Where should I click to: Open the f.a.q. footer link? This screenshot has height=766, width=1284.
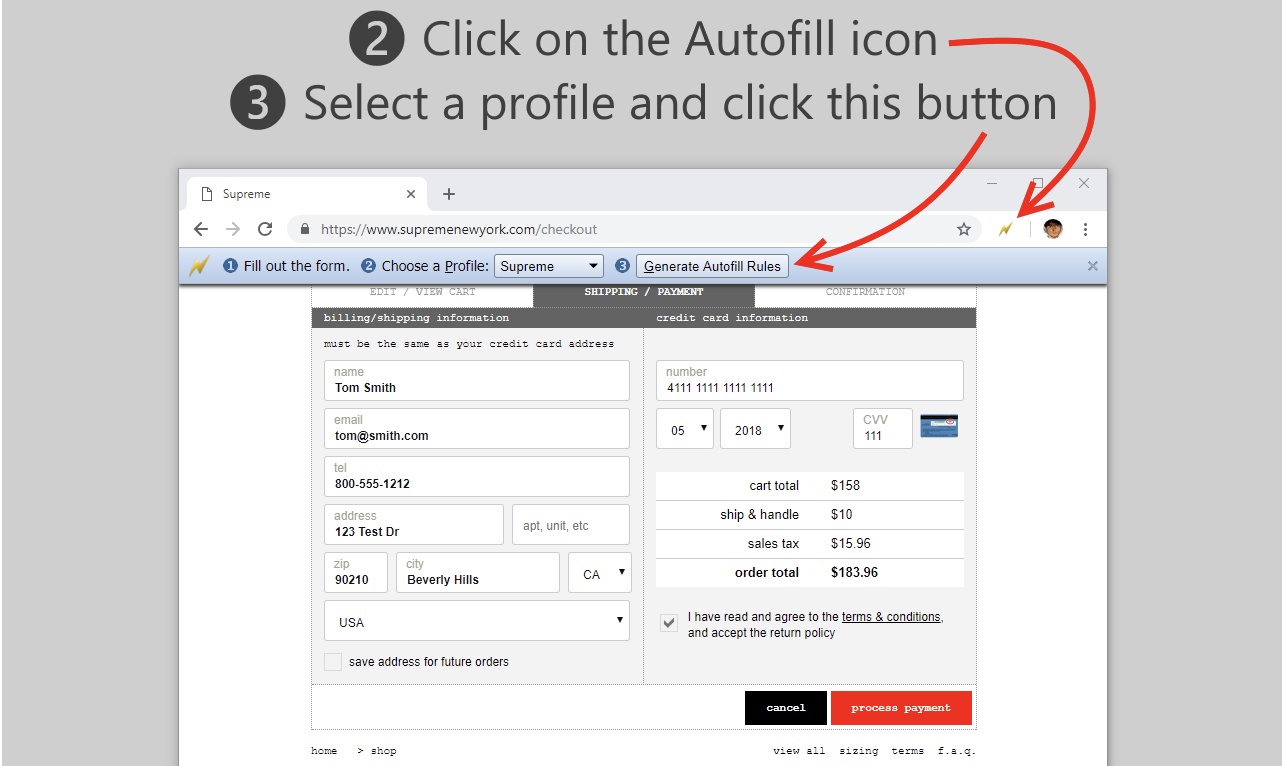click(x=956, y=751)
